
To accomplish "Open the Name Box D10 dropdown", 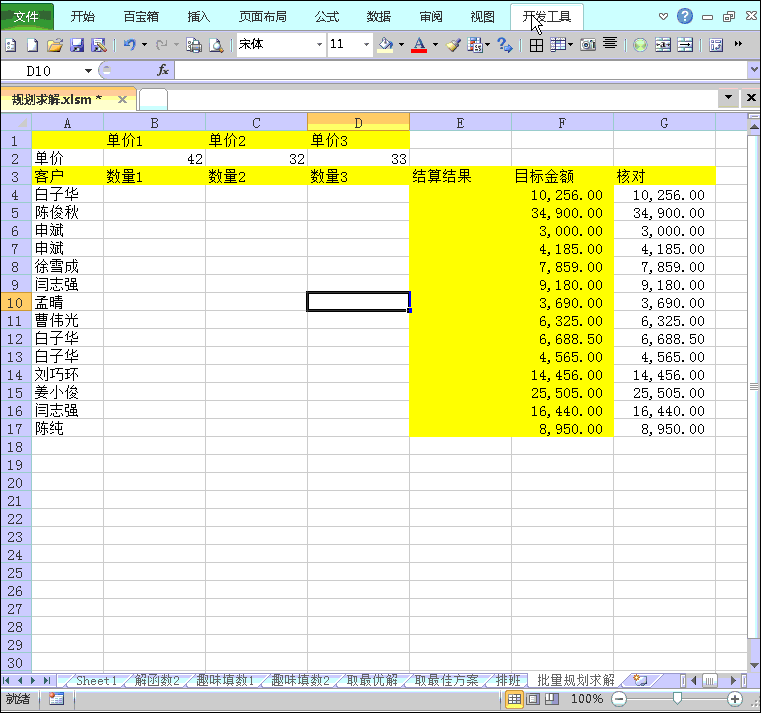I will pyautogui.click(x=88, y=71).
